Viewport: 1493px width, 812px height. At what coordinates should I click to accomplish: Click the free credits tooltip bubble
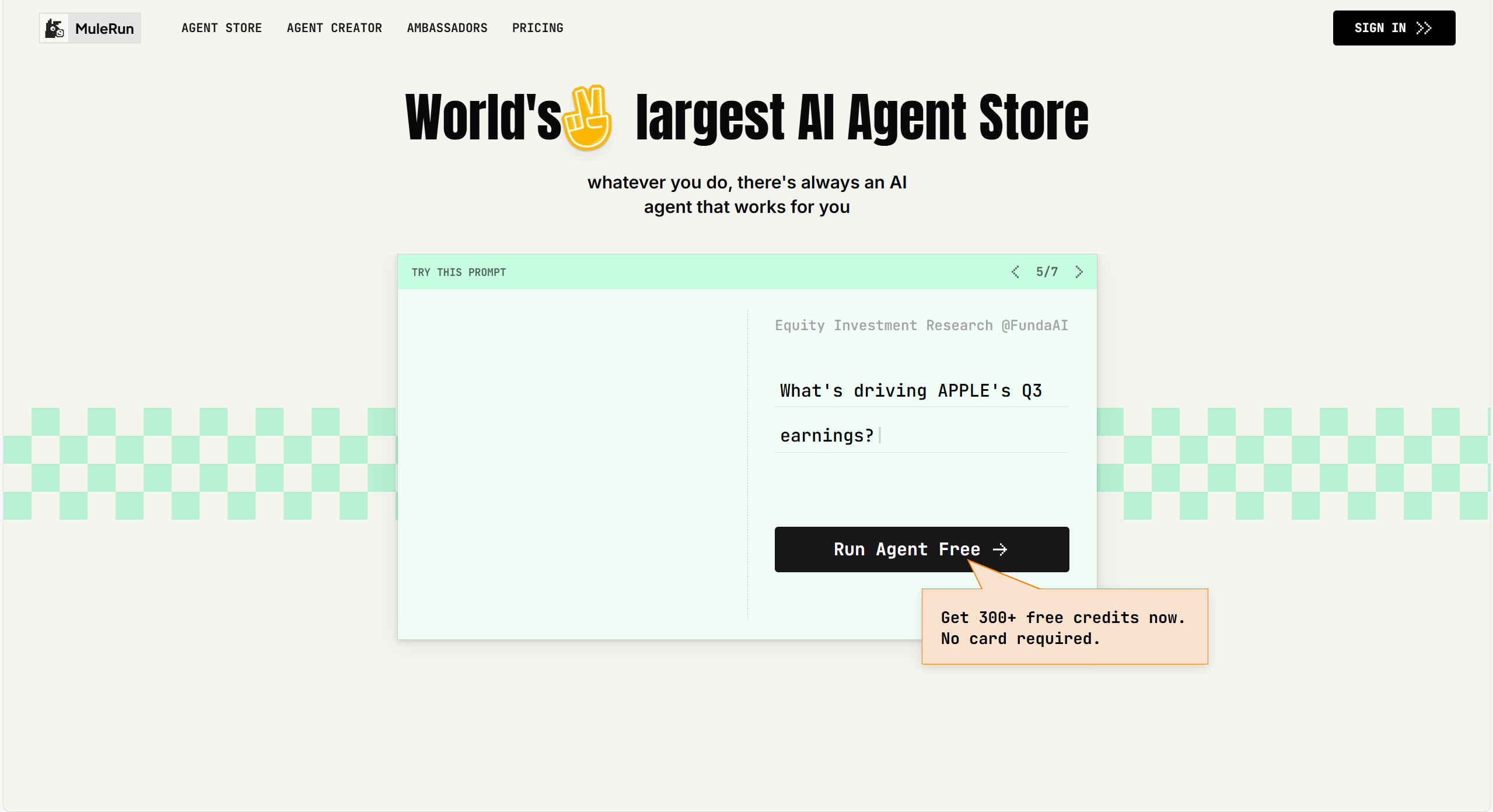click(1064, 628)
